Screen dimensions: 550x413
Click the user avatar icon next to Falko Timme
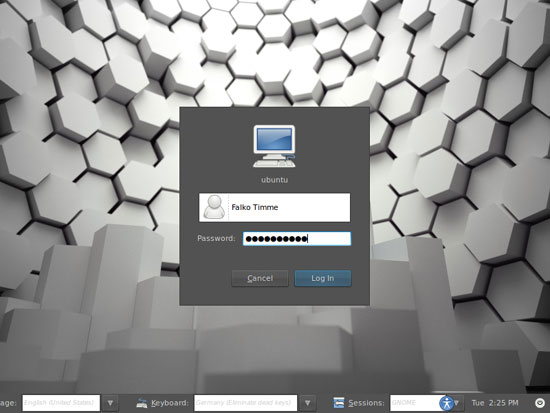pos(214,207)
